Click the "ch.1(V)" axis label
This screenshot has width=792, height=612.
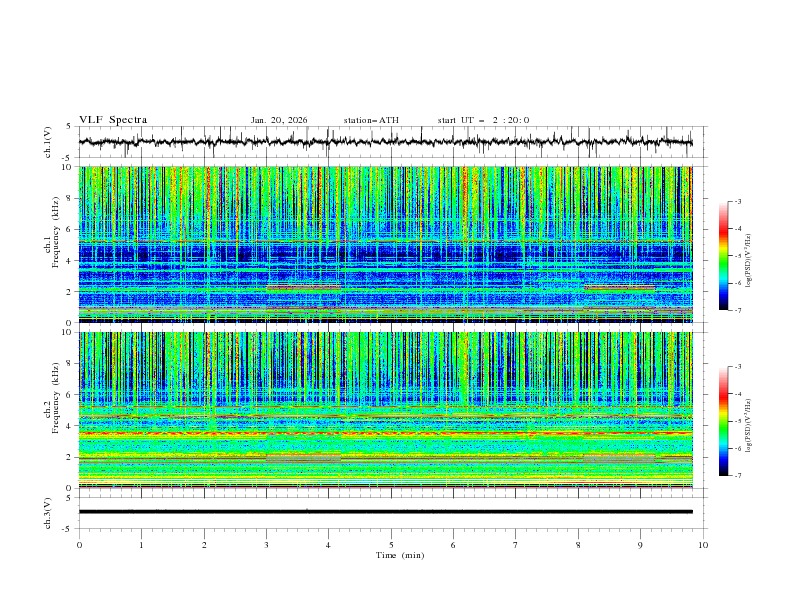(x=48, y=142)
